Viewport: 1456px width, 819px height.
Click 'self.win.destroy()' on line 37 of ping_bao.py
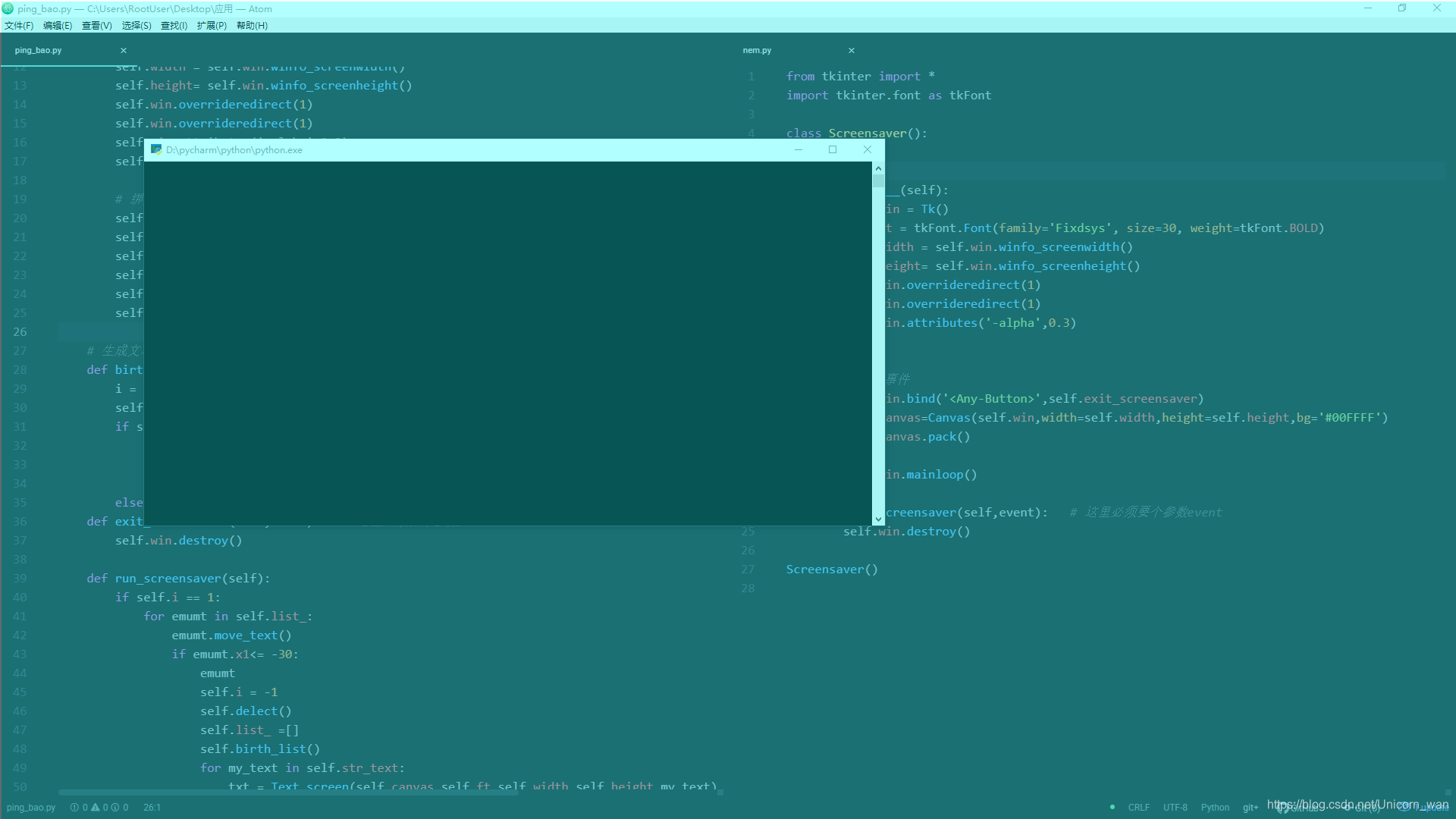pyautogui.click(x=179, y=541)
